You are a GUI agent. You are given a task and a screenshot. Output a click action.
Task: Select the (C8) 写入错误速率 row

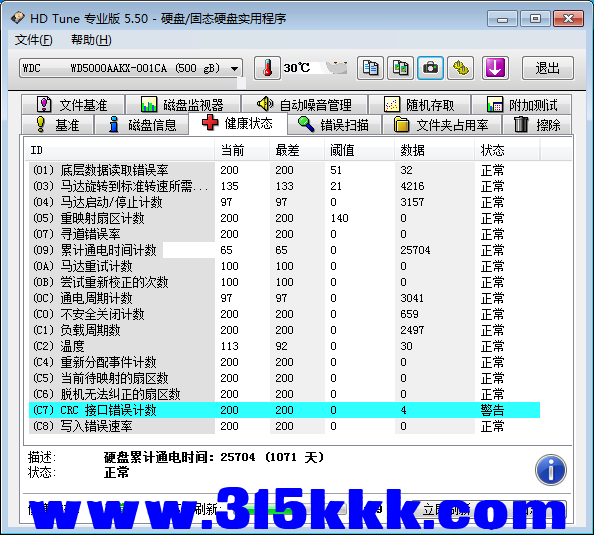284,426
